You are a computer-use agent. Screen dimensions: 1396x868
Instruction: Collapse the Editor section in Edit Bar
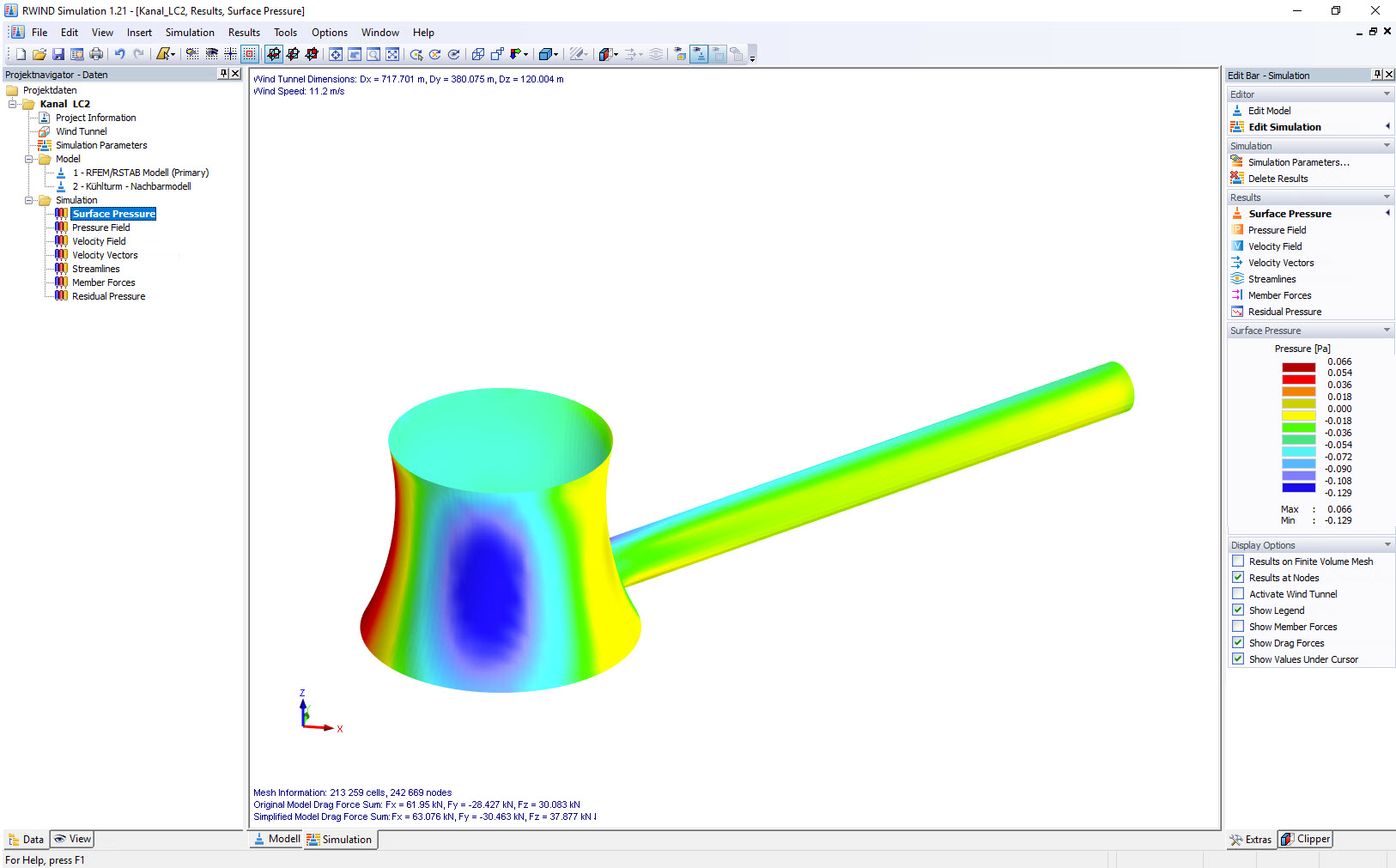[1387, 94]
